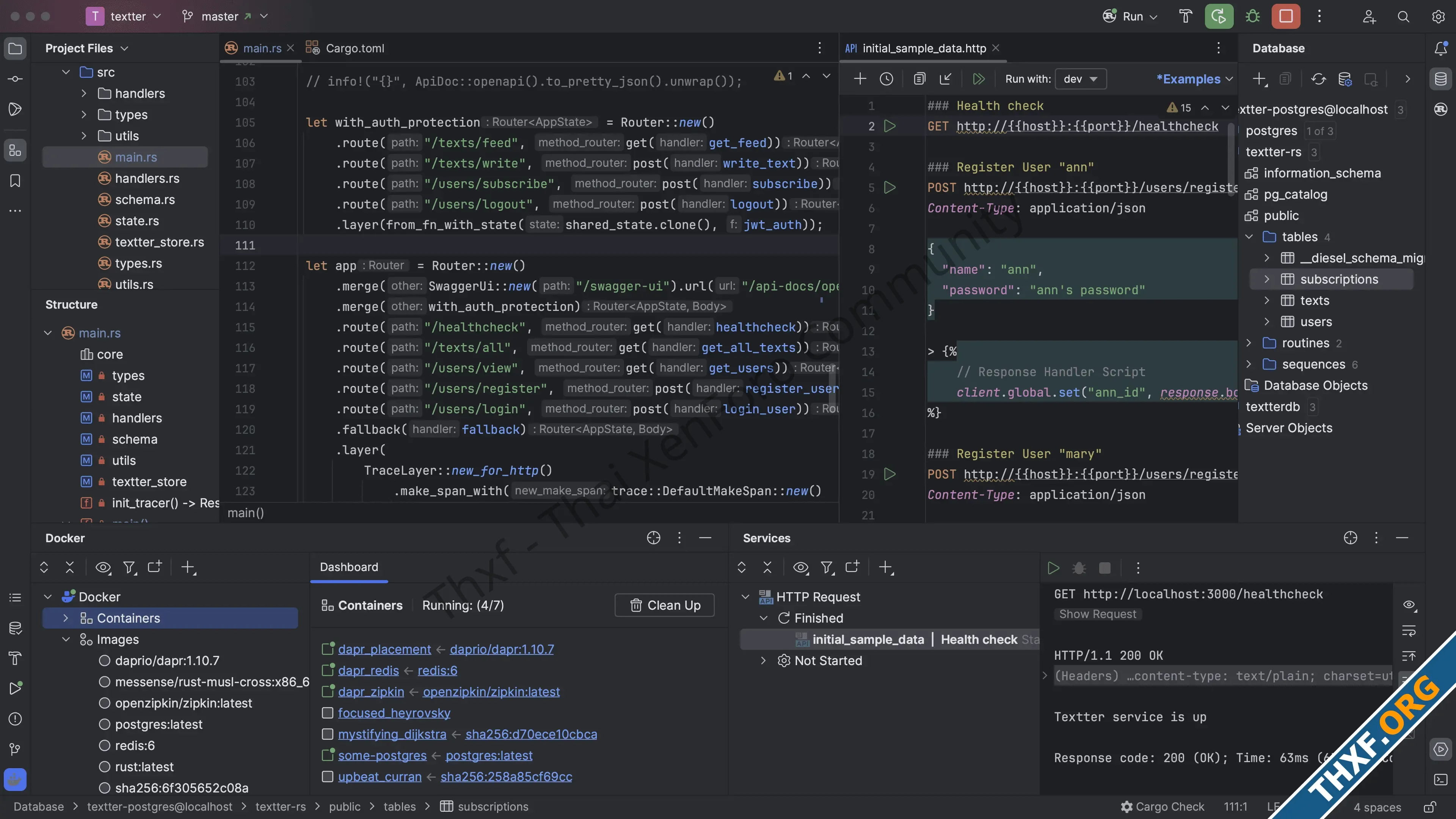This screenshot has width=1456, height=819.
Task: Toggle Docker panel eye view options
Action: point(103,568)
